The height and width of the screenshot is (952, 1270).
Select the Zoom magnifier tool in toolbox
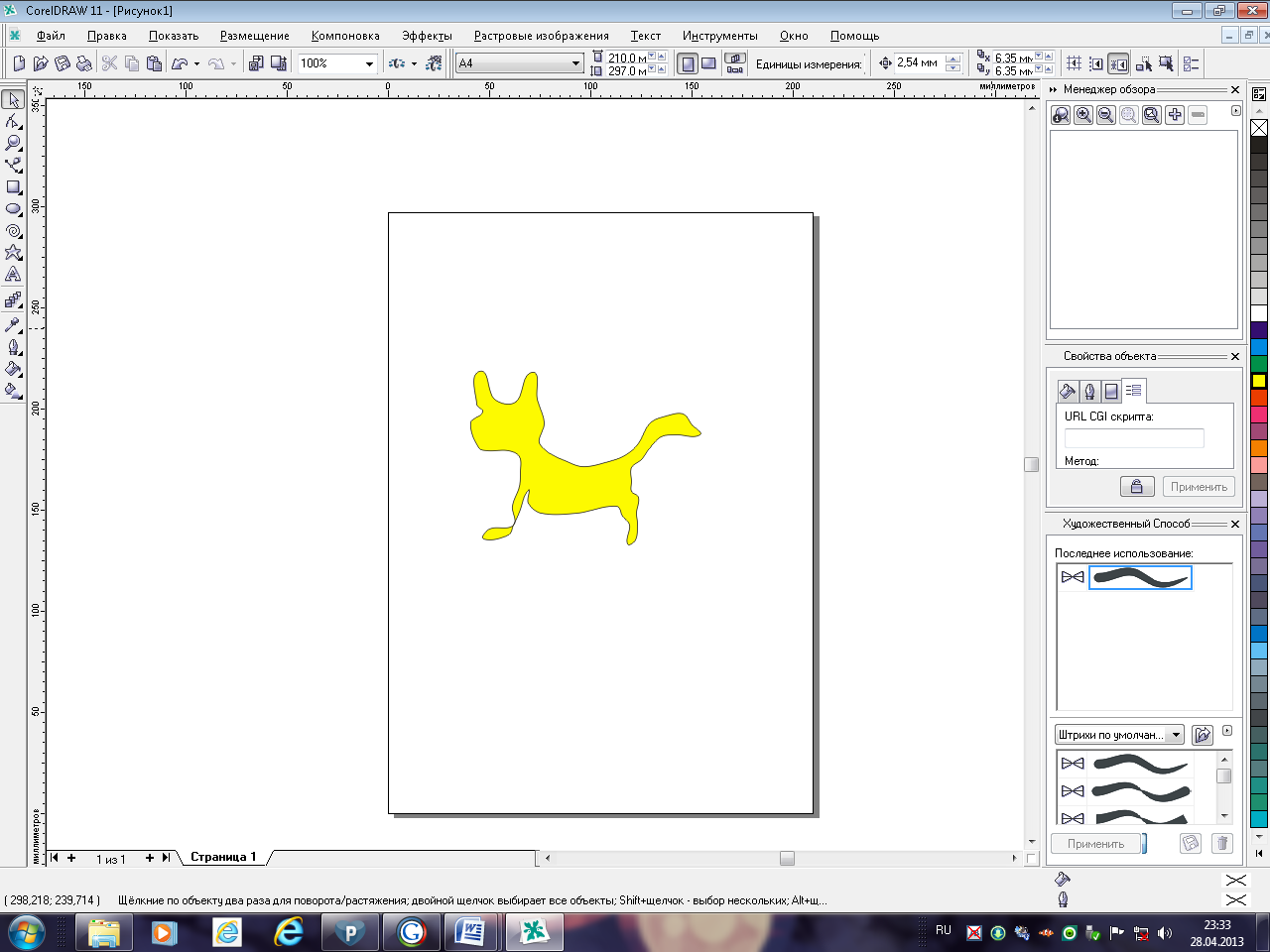[x=13, y=143]
